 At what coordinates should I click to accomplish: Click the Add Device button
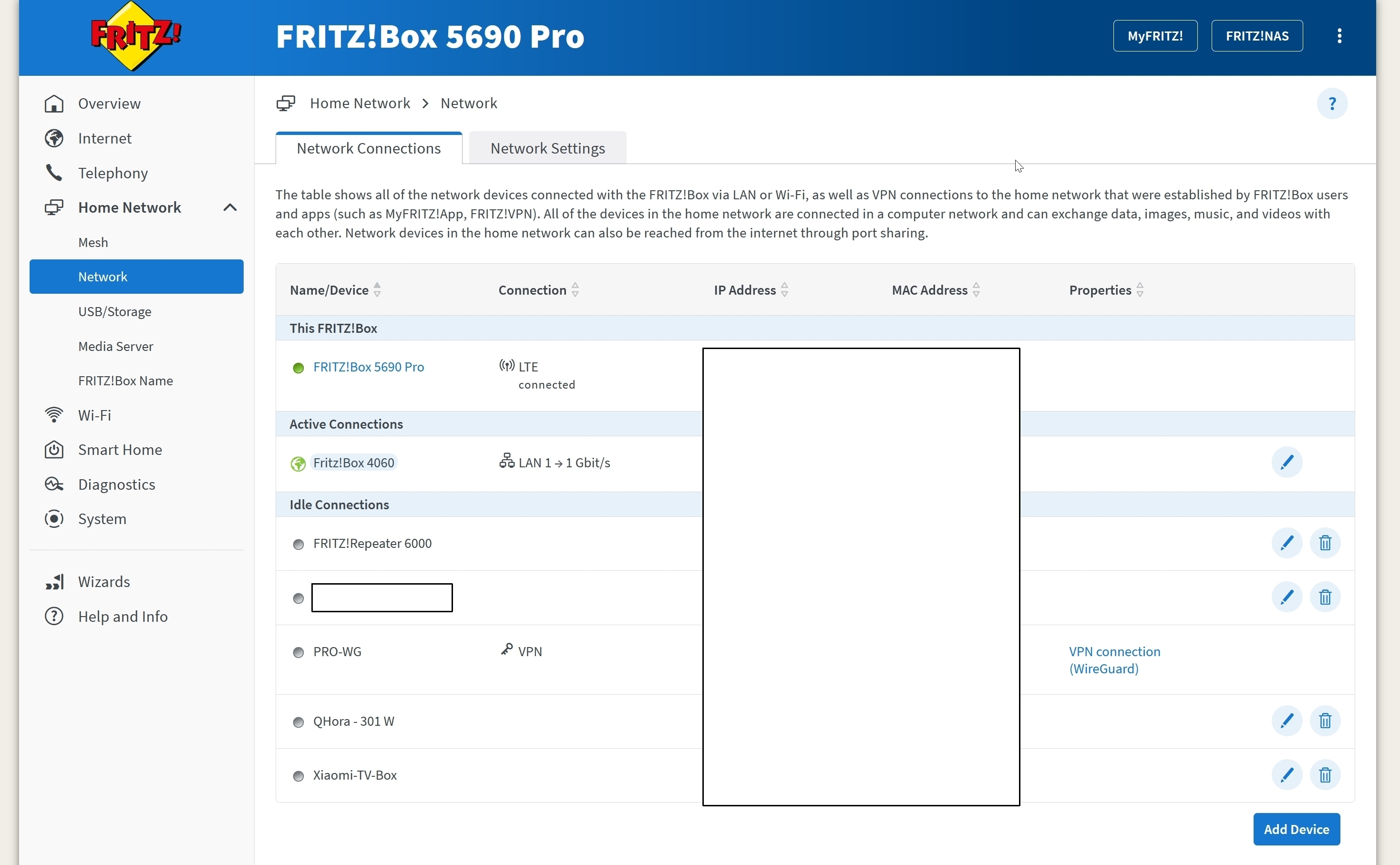coord(1296,830)
